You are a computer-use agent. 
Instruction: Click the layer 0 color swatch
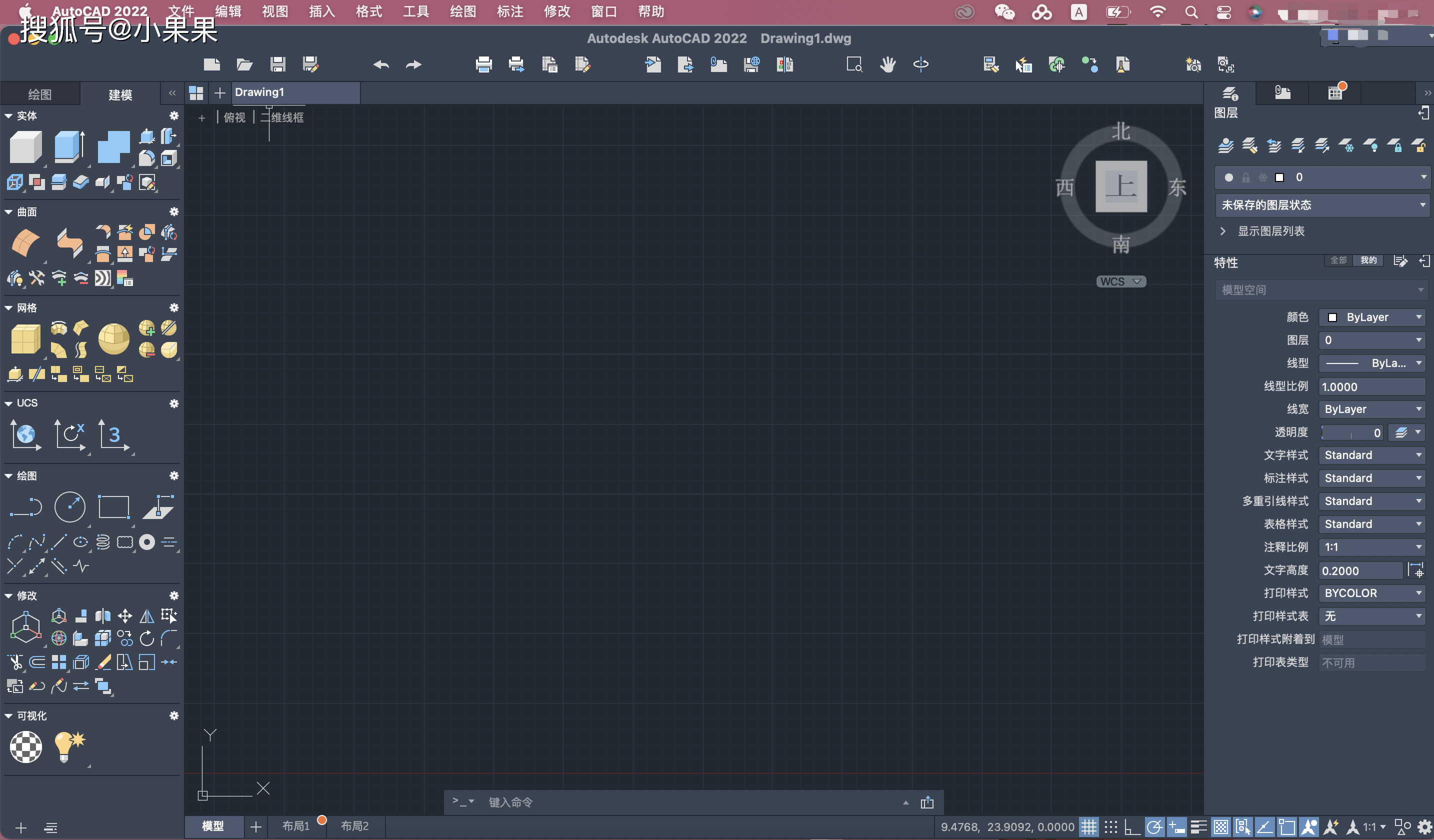pos(1279,177)
